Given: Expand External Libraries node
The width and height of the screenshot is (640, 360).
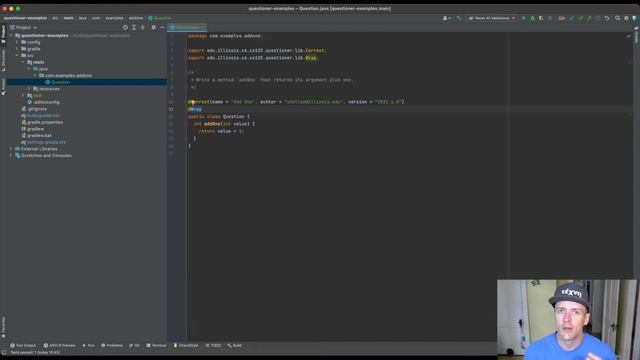Looking at the screenshot, I should (x=11, y=149).
